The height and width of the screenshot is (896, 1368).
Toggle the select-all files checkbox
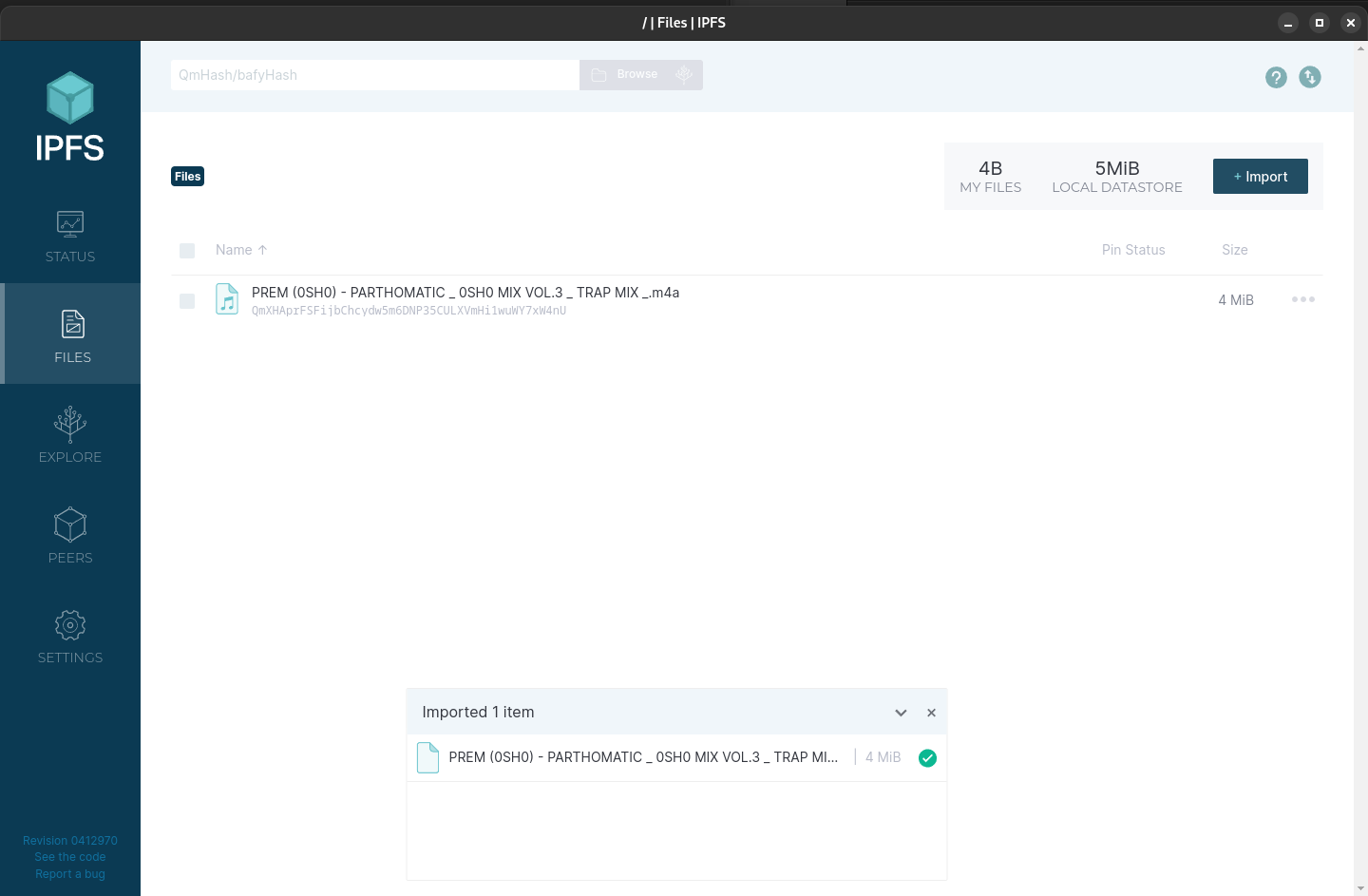pyautogui.click(x=187, y=251)
